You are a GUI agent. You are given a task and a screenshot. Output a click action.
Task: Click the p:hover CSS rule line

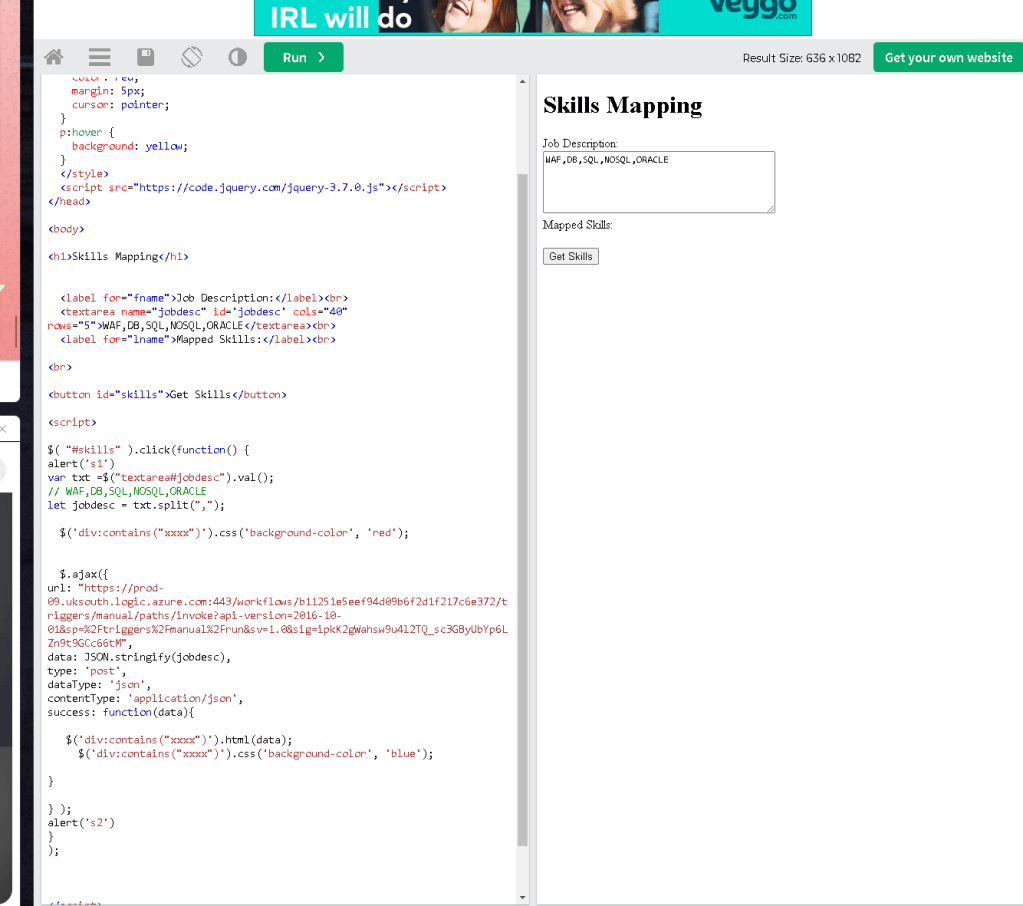(86, 132)
